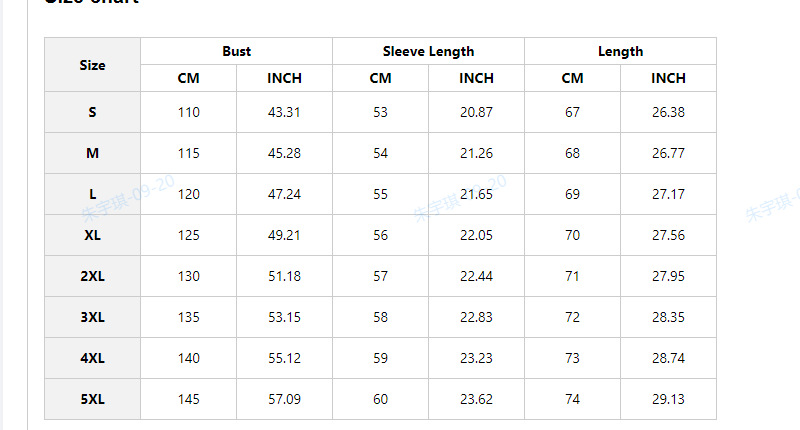The image size is (800, 430).
Task: Click the INCH subheader under Sleeve Length
Action: 476,78
